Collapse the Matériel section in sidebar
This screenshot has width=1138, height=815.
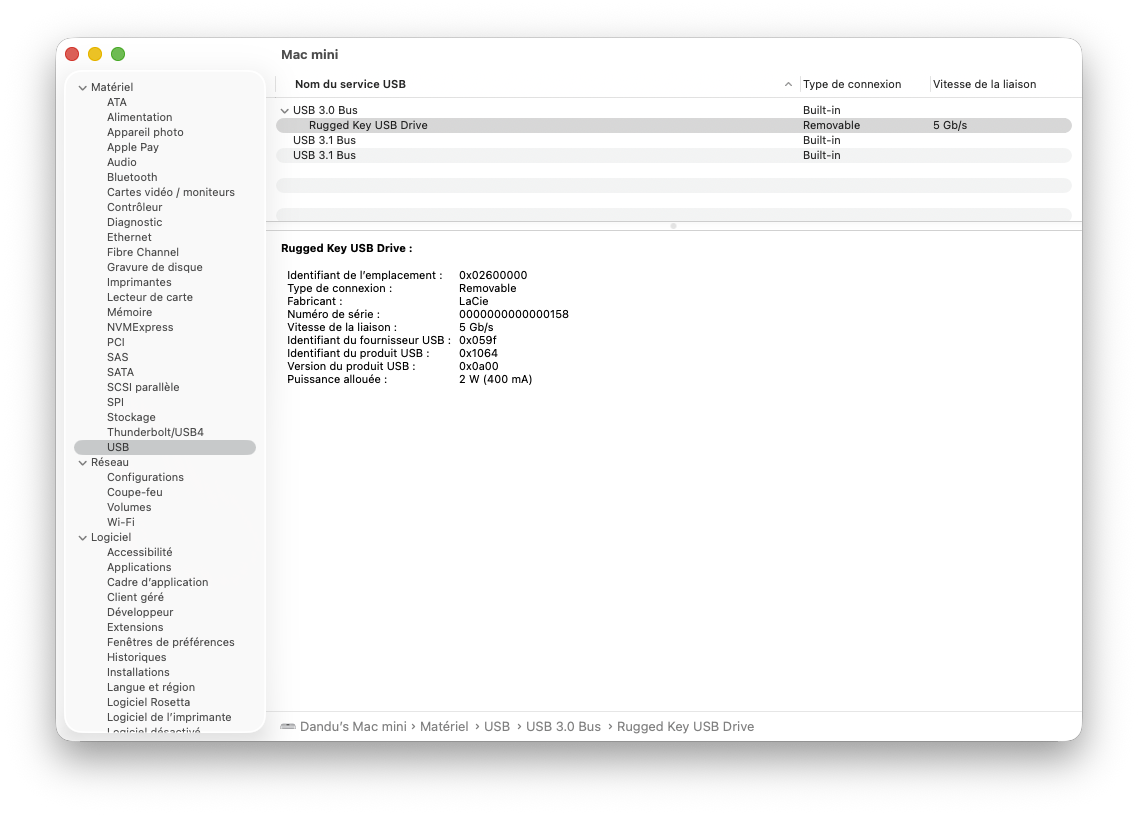(82, 88)
